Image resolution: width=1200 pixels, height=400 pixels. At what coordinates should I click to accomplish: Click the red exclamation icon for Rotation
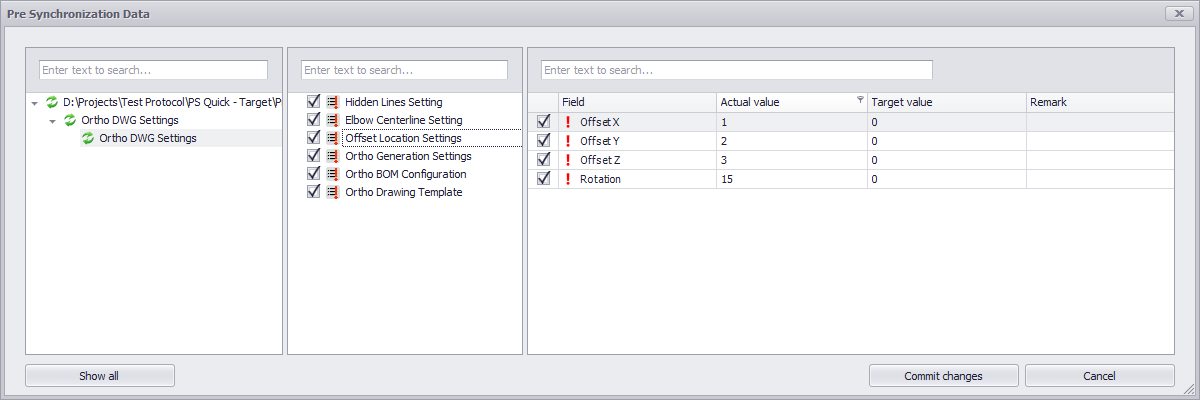point(568,179)
